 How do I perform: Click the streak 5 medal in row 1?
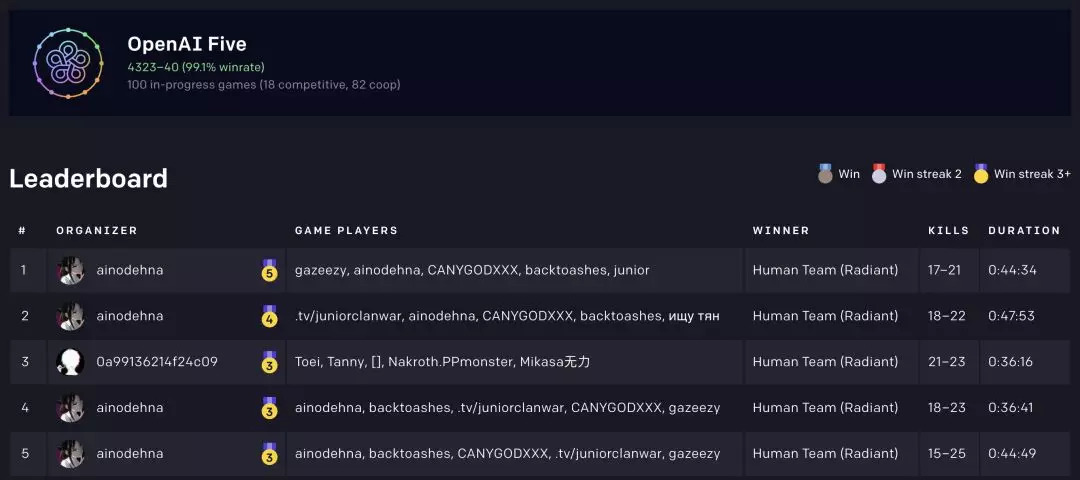coord(269,270)
